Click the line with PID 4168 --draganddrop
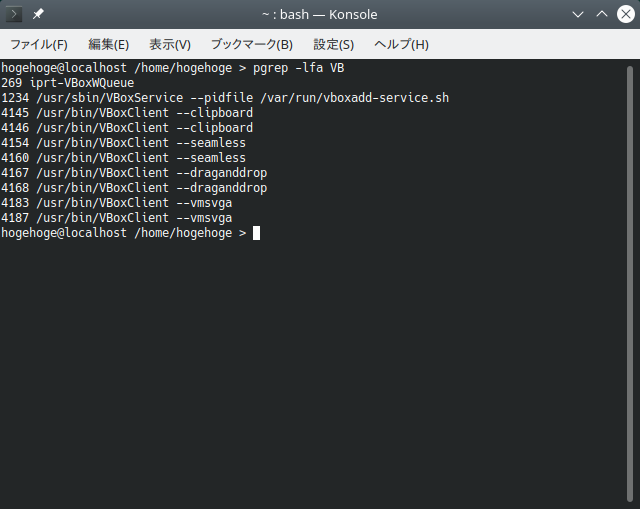Screen dimensions: 640x509 (x=134, y=188)
